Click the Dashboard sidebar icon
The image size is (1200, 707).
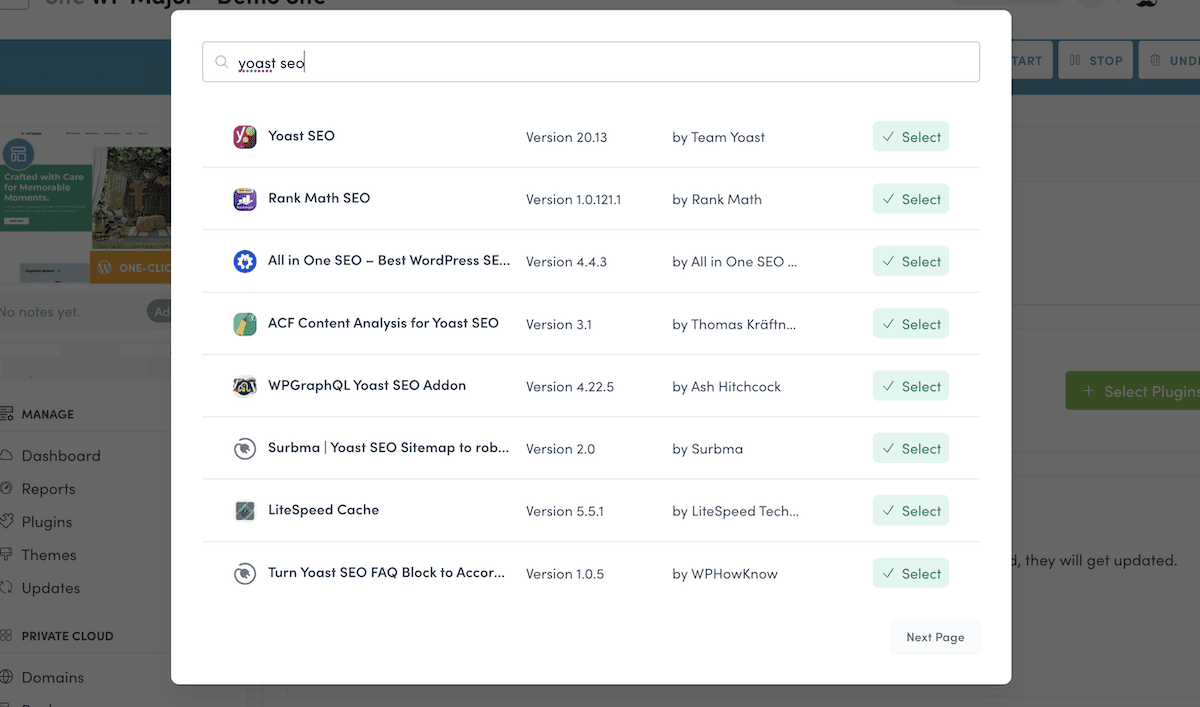tap(6, 455)
